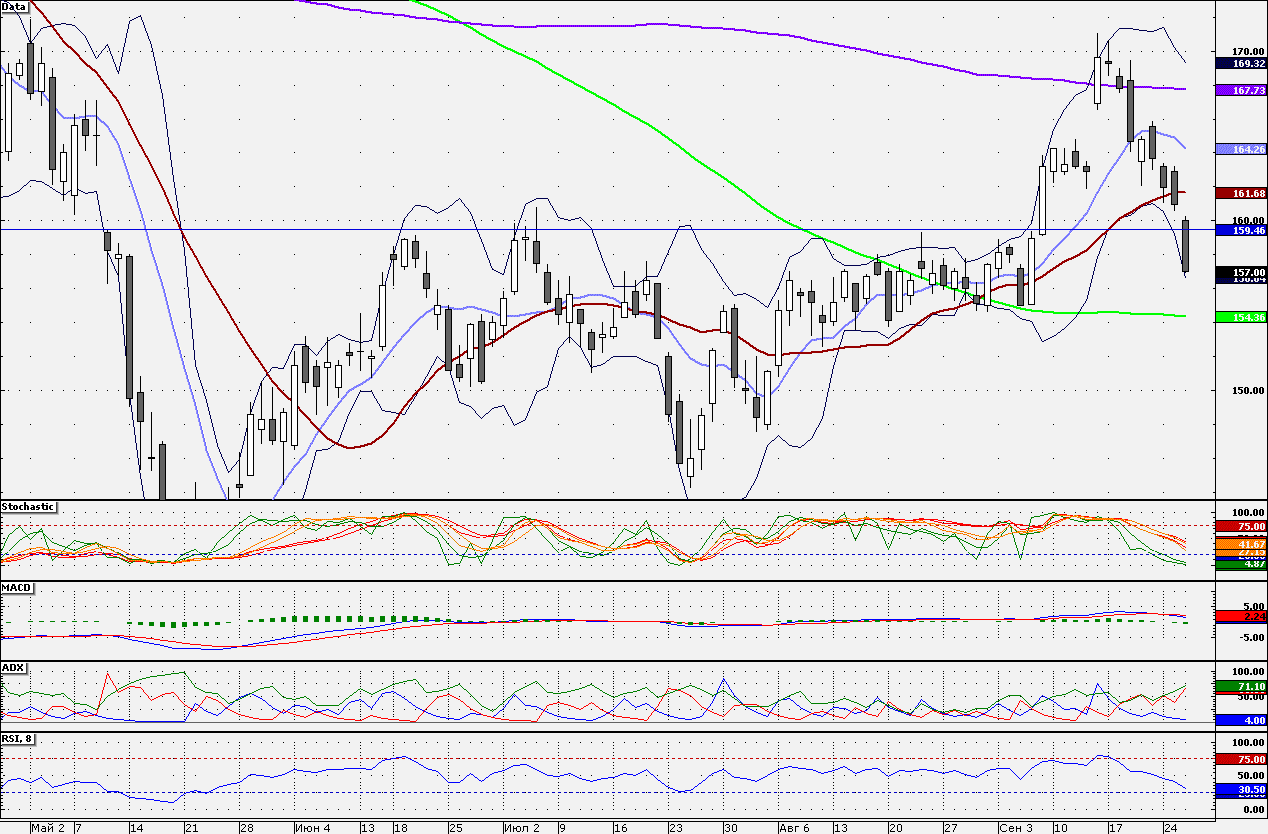Click the green 154.36 moving average tag
Image resolution: width=1268 pixels, height=834 pixels.
(1241, 317)
